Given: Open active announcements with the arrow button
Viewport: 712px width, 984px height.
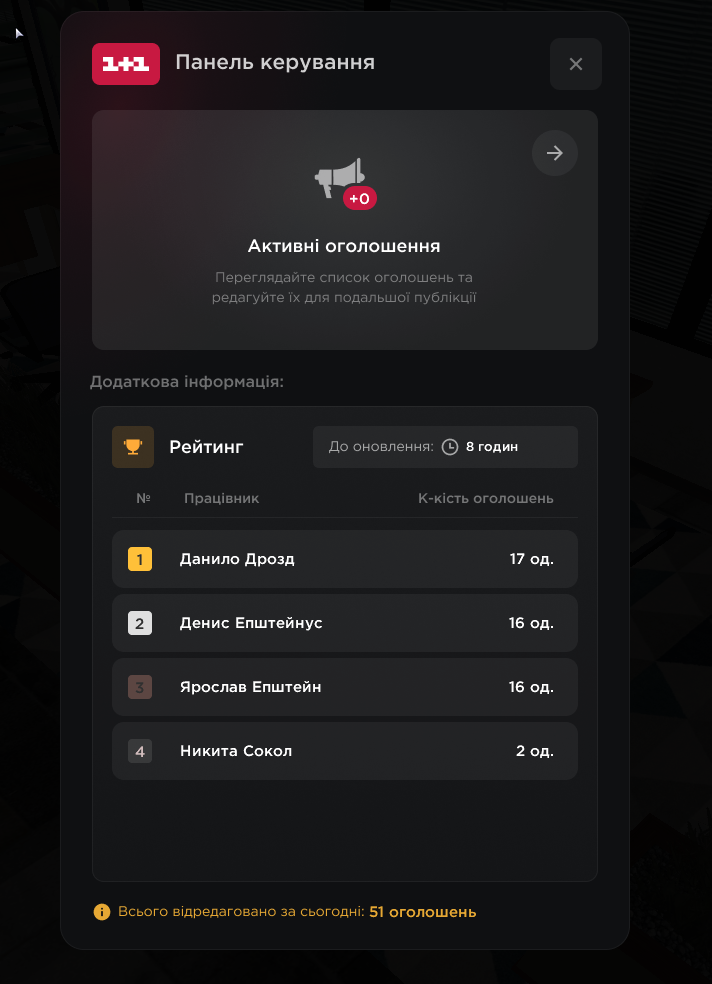Looking at the screenshot, I should (555, 152).
